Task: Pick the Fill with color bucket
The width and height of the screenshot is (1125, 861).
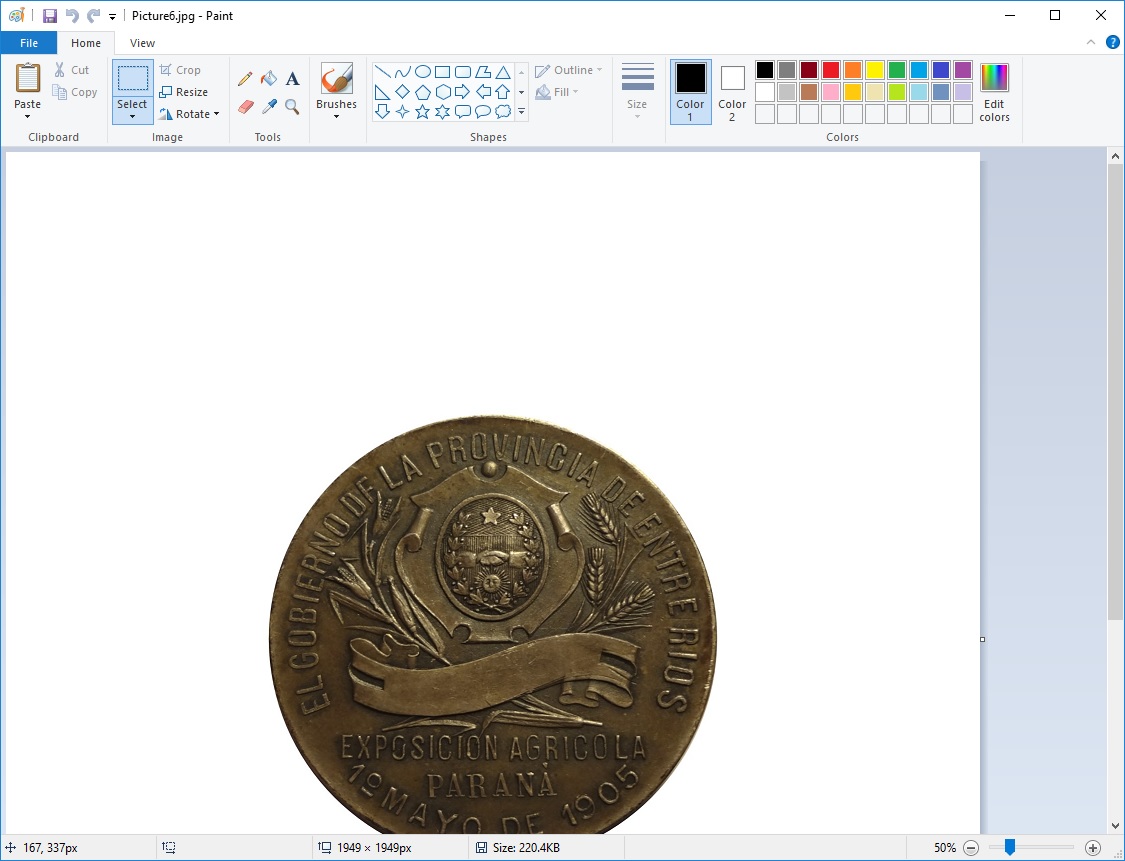Action: 268,79
